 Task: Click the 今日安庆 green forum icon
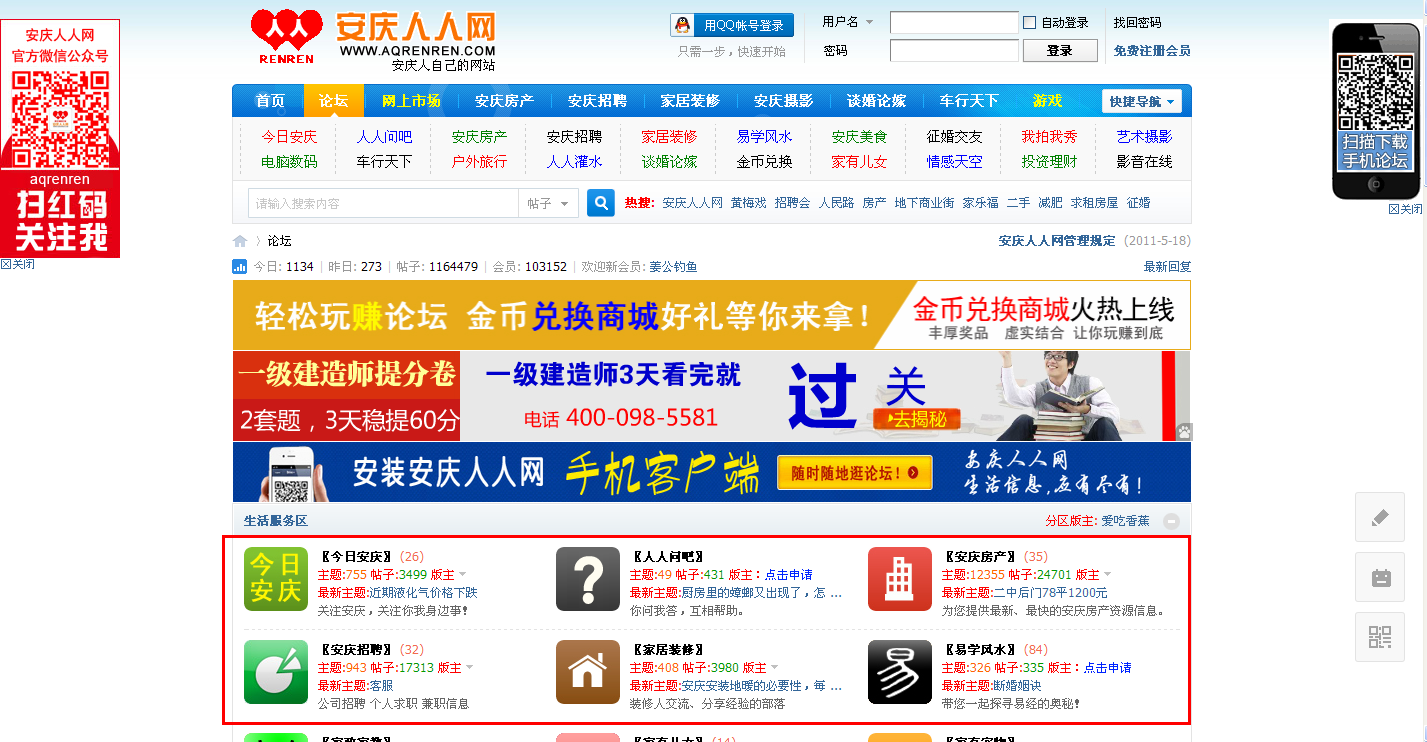coord(276,579)
